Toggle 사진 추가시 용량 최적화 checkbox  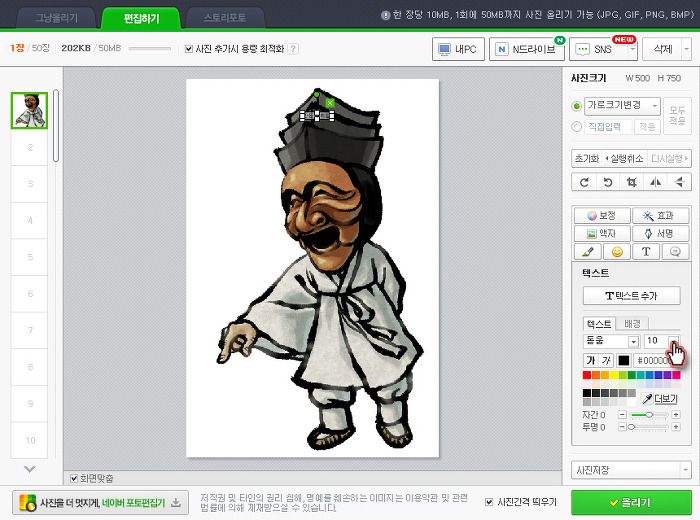pos(189,49)
